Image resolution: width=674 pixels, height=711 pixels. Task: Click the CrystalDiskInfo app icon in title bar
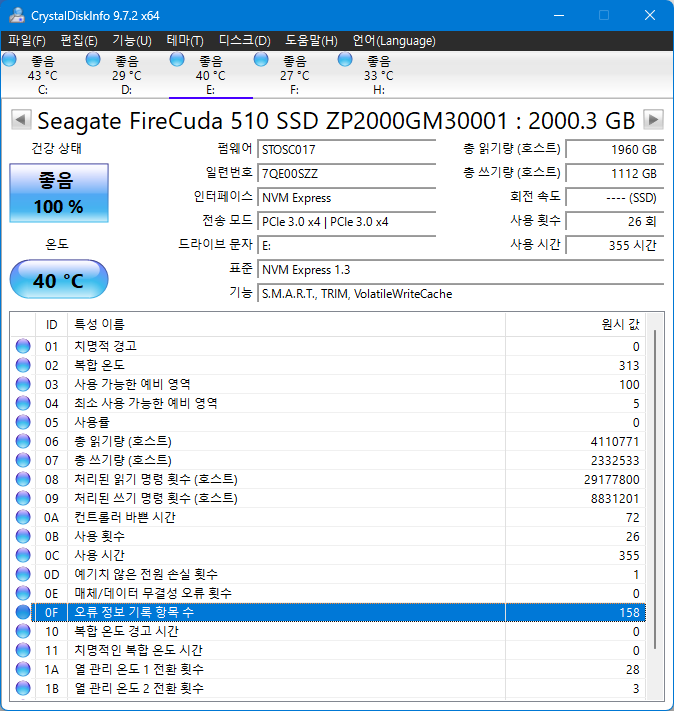click(x=17, y=15)
